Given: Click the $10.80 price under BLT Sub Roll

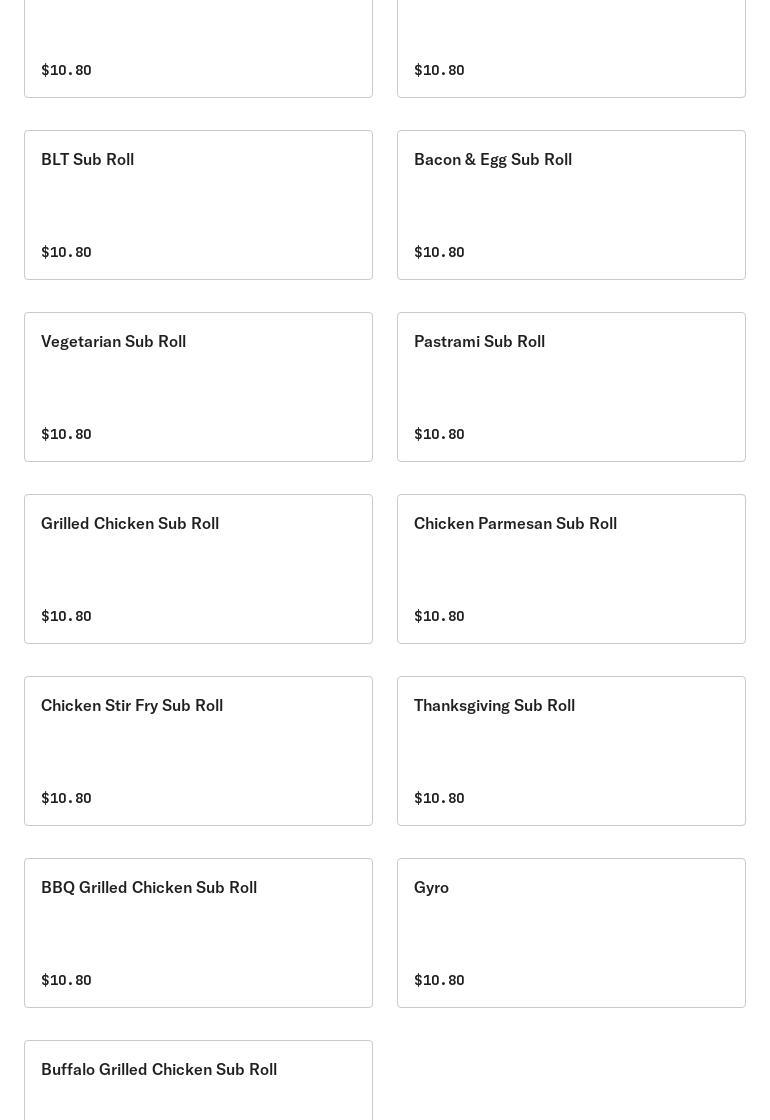Looking at the screenshot, I should [66, 252].
